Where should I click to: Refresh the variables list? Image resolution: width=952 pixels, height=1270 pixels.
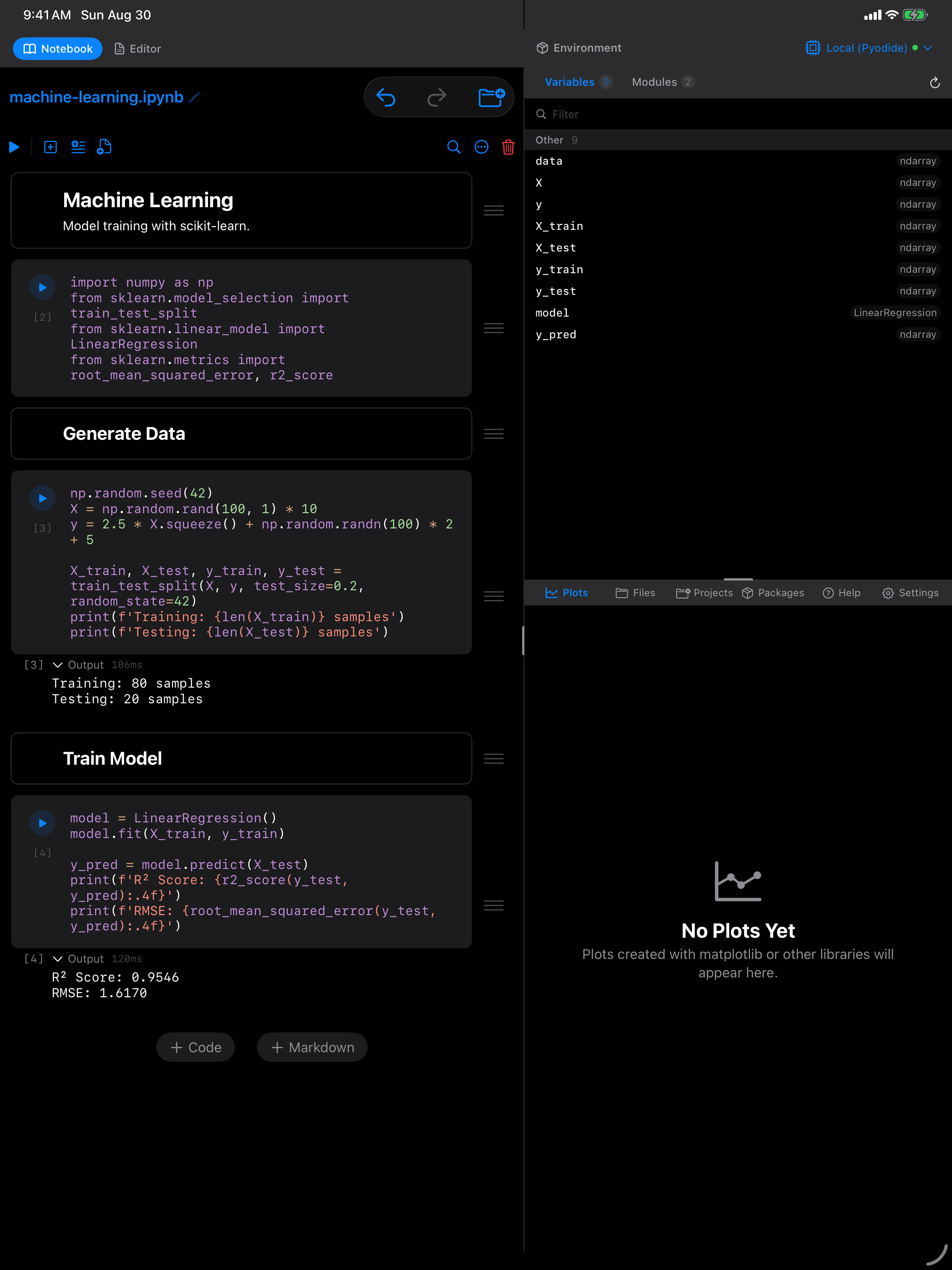click(934, 83)
